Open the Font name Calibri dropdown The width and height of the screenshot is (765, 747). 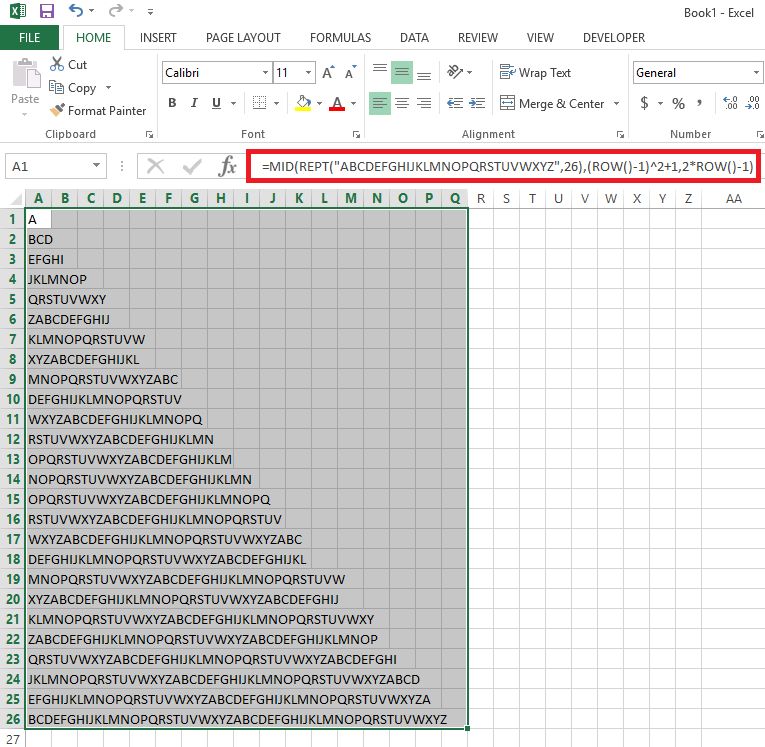tap(265, 73)
